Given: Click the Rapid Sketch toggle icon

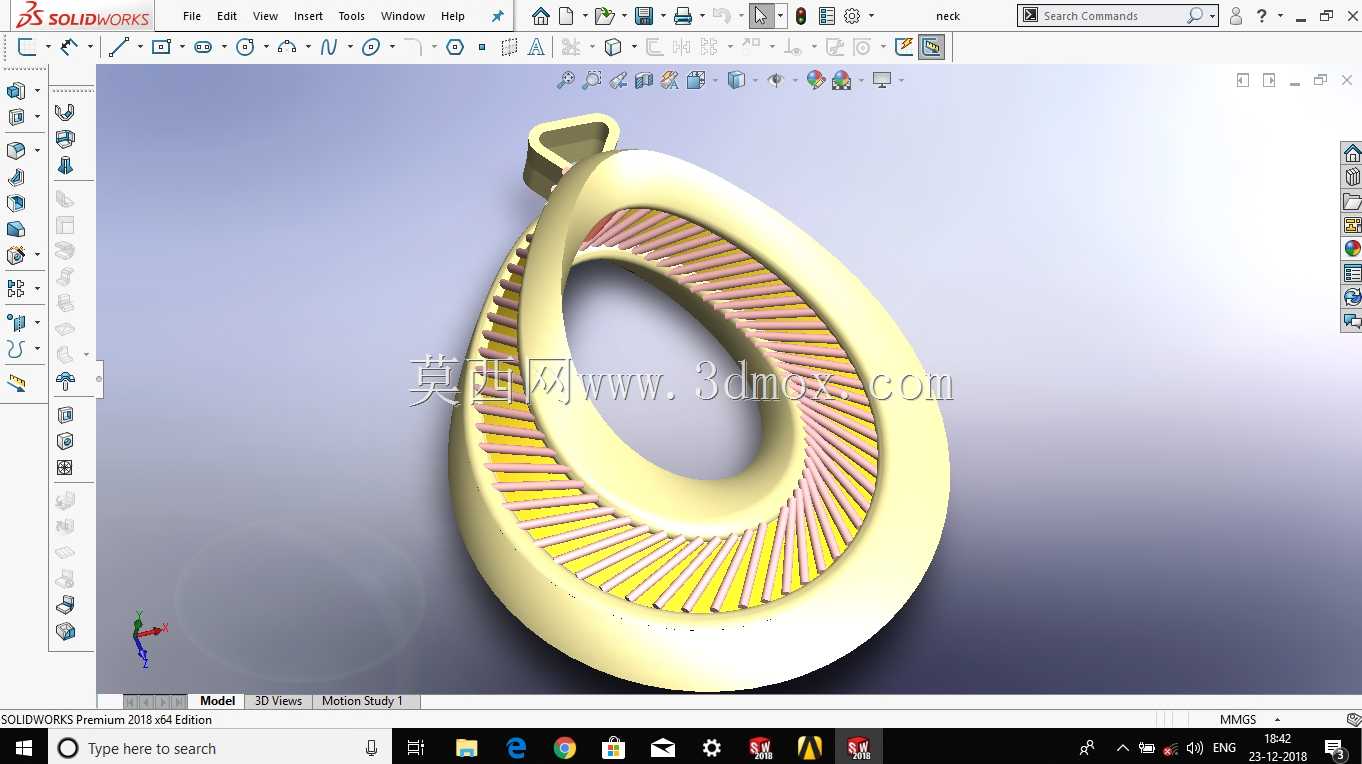Looking at the screenshot, I should (905, 47).
